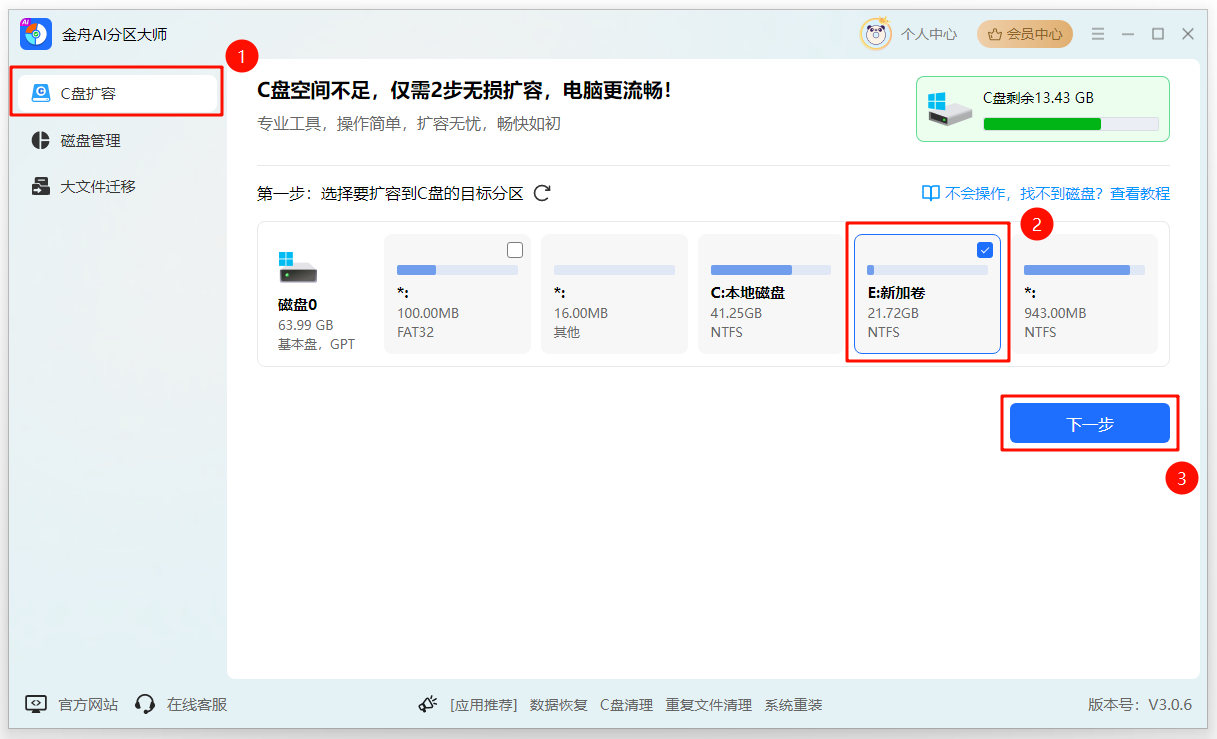Image resolution: width=1217 pixels, height=739 pixels.
Task: Click the 基本盘，GPT text
Action: (316, 344)
